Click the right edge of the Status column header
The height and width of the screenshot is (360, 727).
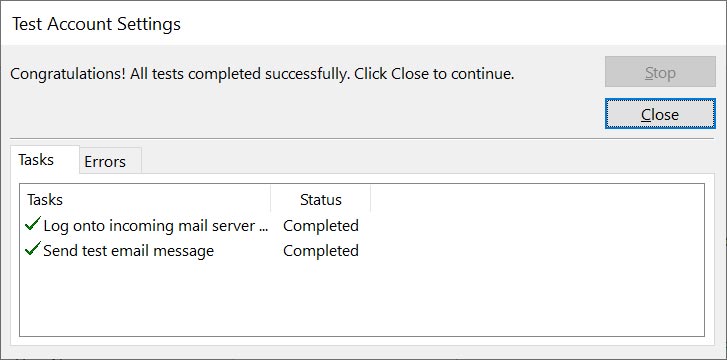pos(370,199)
